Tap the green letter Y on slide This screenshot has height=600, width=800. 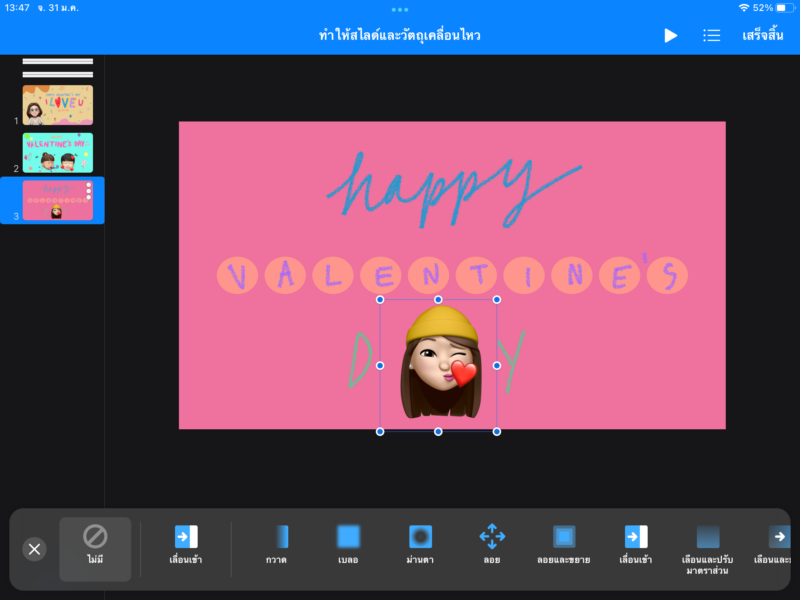click(512, 362)
